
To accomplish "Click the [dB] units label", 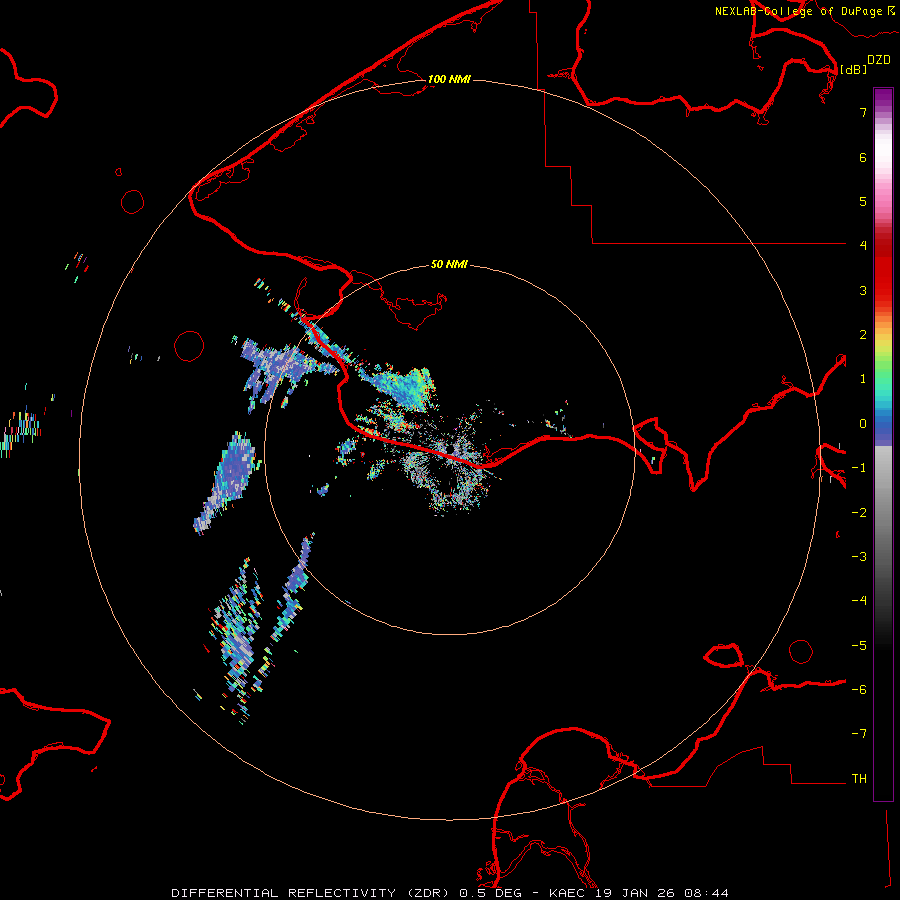I will pos(853,69).
